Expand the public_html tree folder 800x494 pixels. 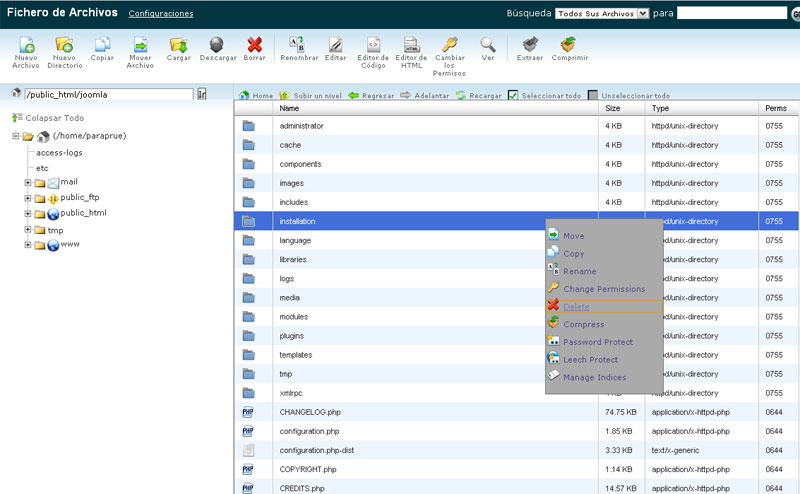point(28,214)
